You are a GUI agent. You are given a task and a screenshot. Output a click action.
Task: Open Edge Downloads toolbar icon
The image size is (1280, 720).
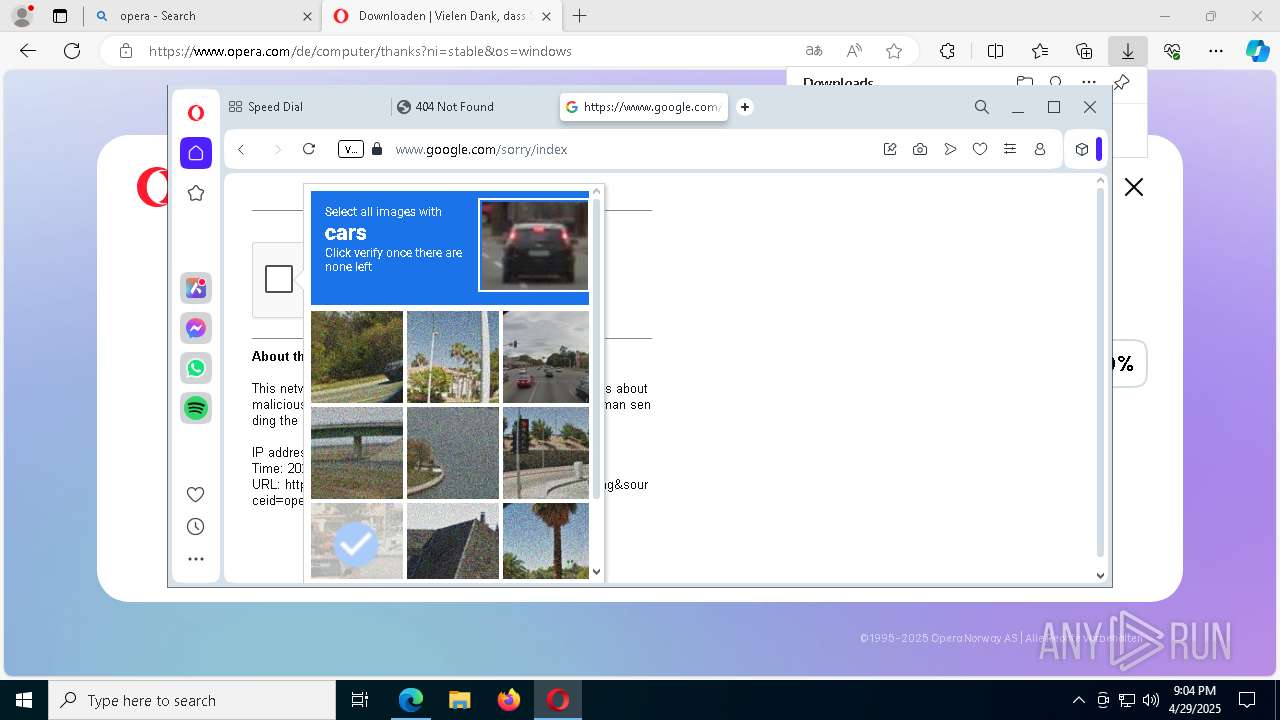[x=1128, y=51]
